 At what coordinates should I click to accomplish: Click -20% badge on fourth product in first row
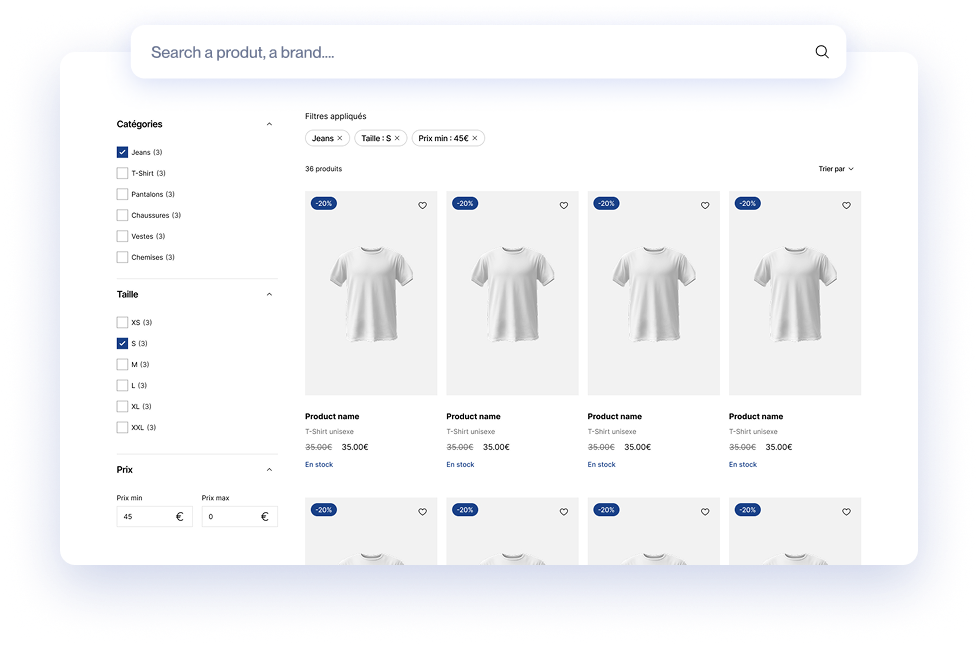pyautogui.click(x=748, y=203)
